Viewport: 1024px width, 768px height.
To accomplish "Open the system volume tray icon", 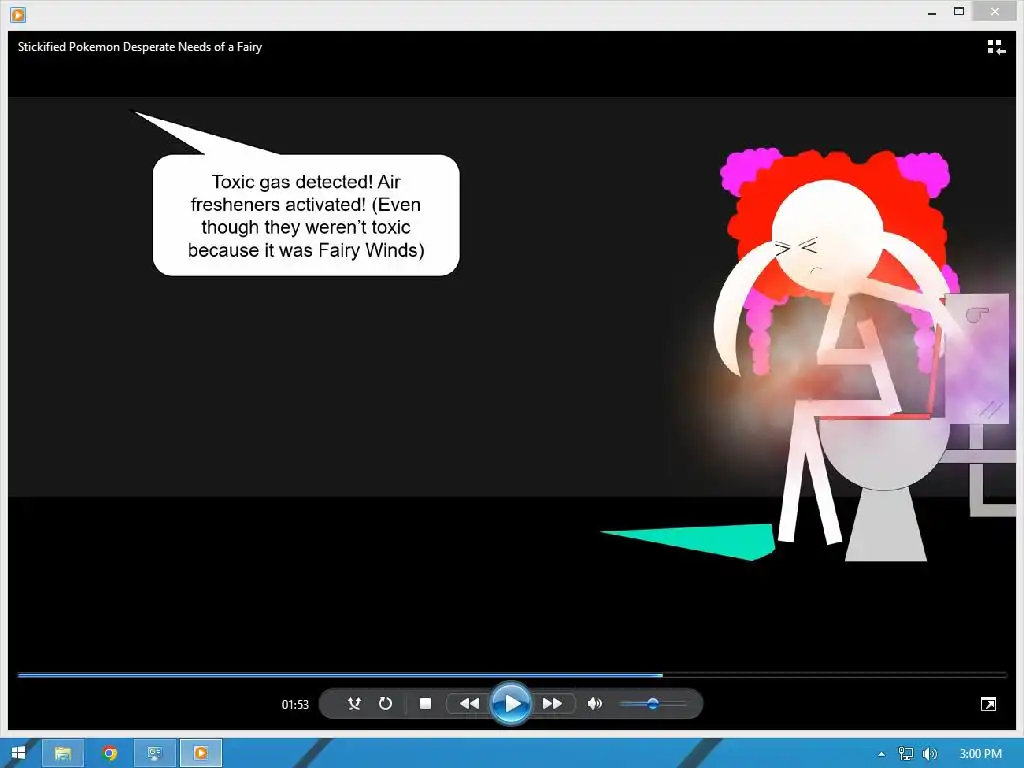I will [930, 754].
